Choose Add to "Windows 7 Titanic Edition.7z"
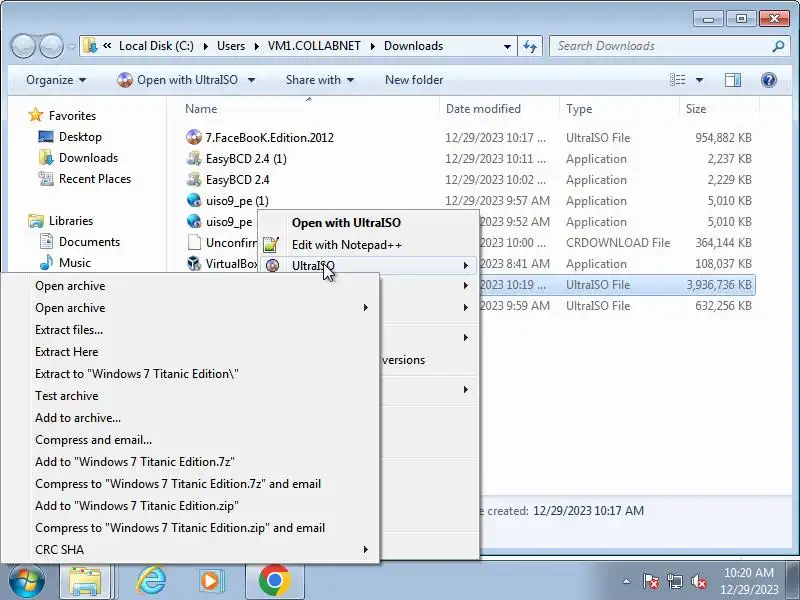 coord(135,461)
